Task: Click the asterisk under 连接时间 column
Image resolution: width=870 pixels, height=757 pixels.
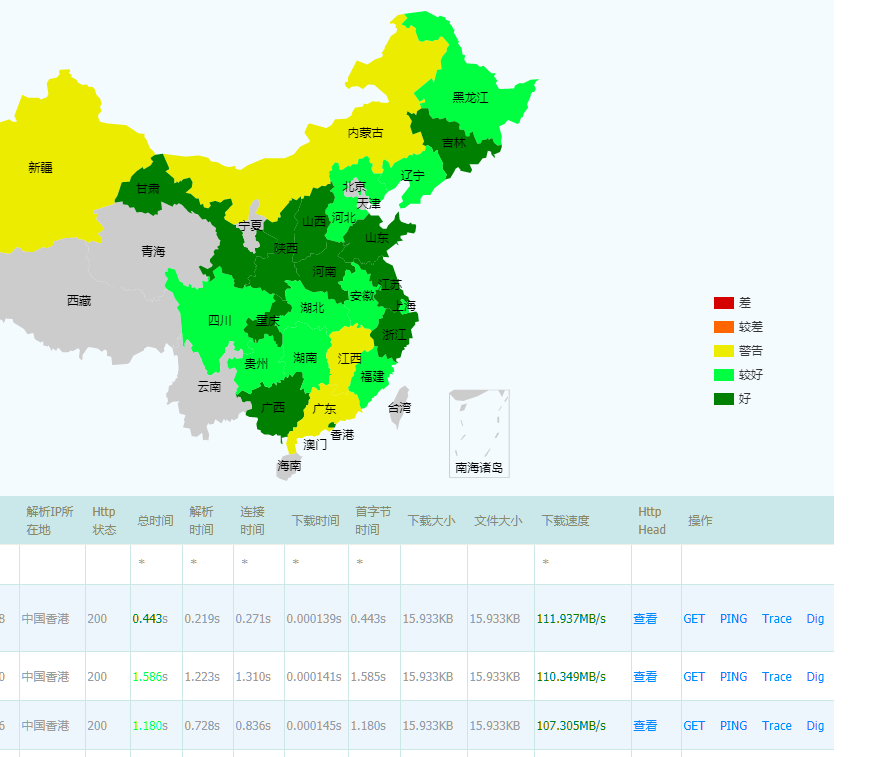Action: pos(245,563)
